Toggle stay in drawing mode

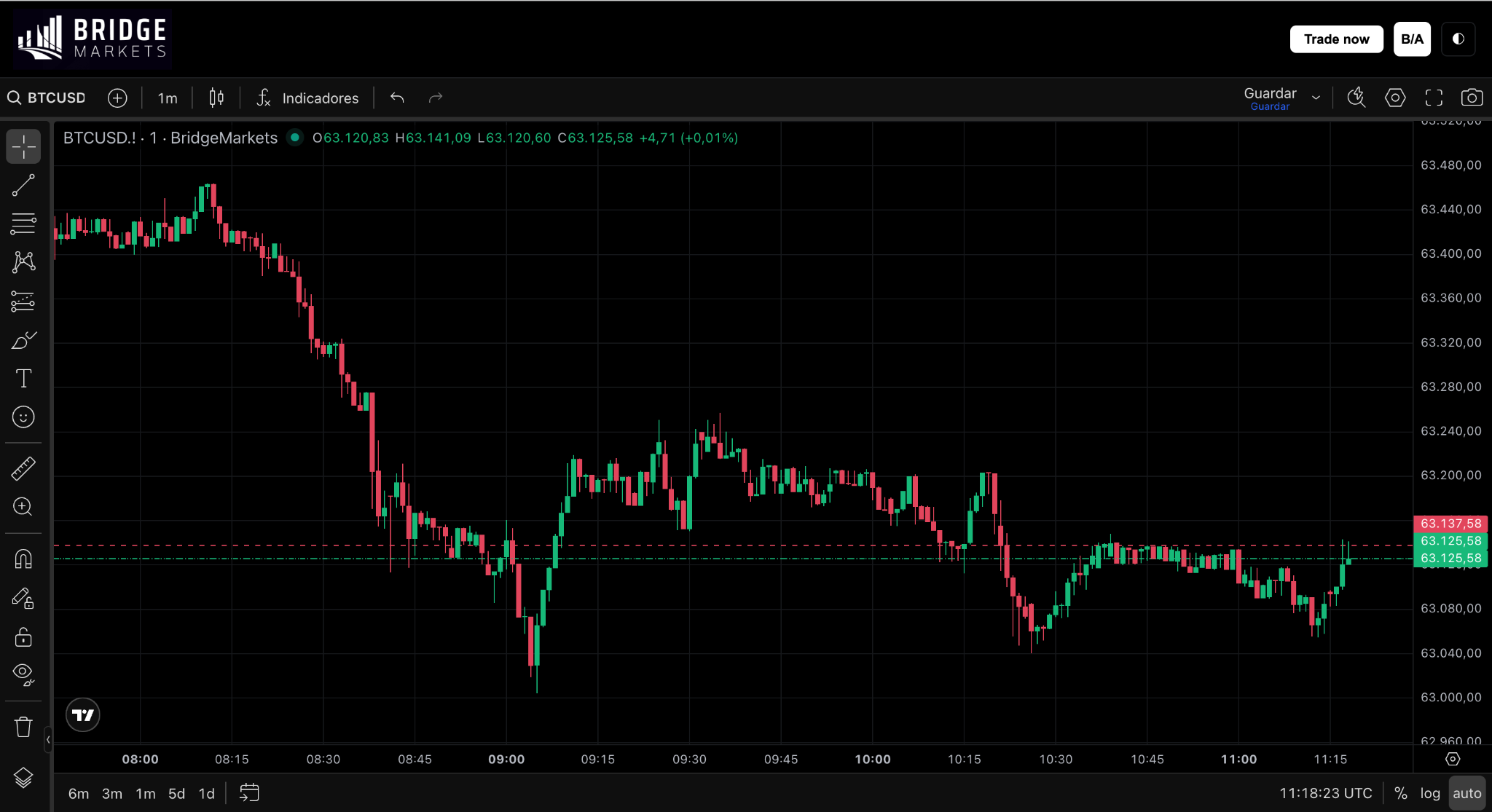click(x=23, y=598)
